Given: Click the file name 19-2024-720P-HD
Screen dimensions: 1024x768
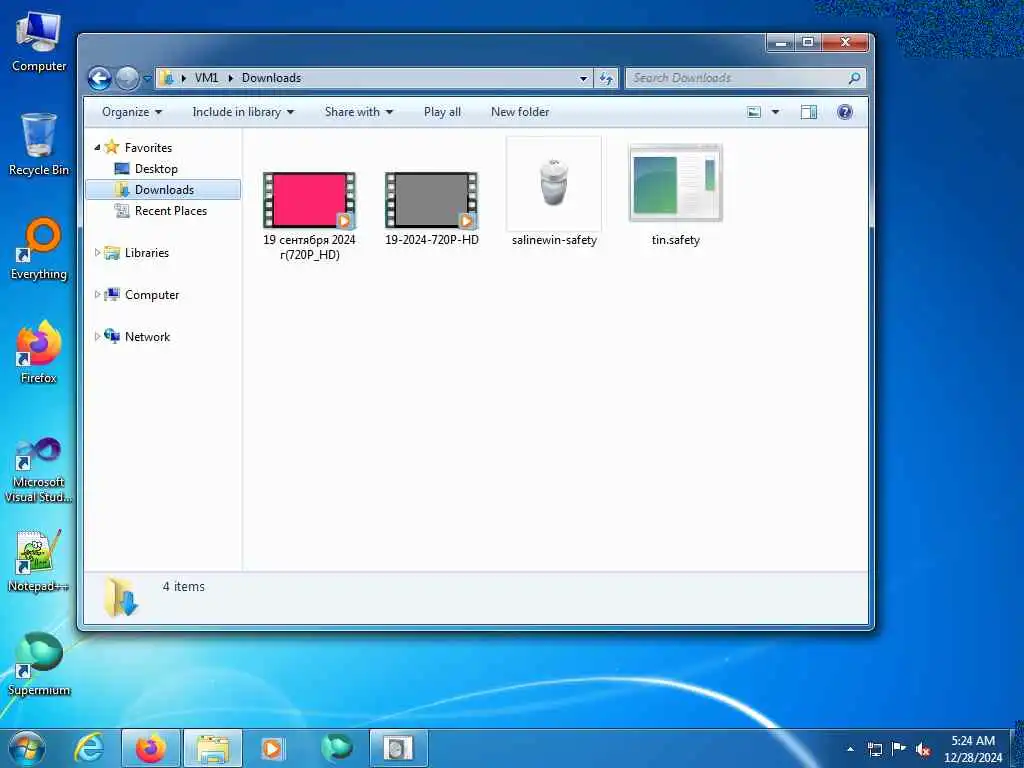Looking at the screenshot, I should 432,240.
